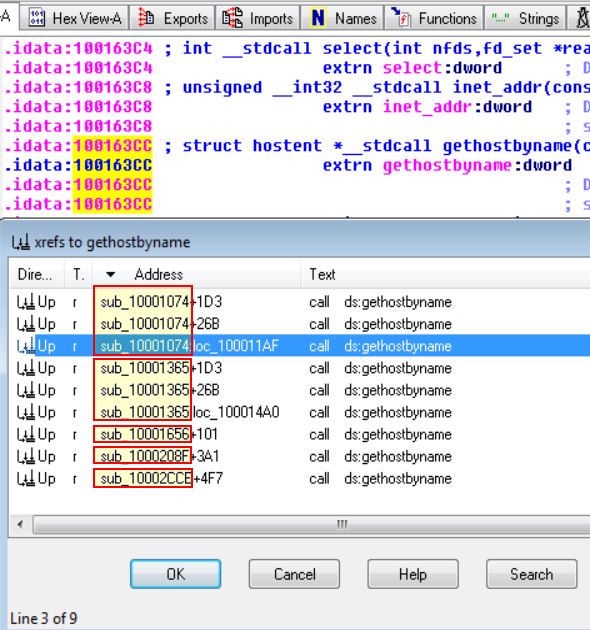Click call text in sub_10001074+1D3 row
The image size is (590, 630).
(380, 302)
